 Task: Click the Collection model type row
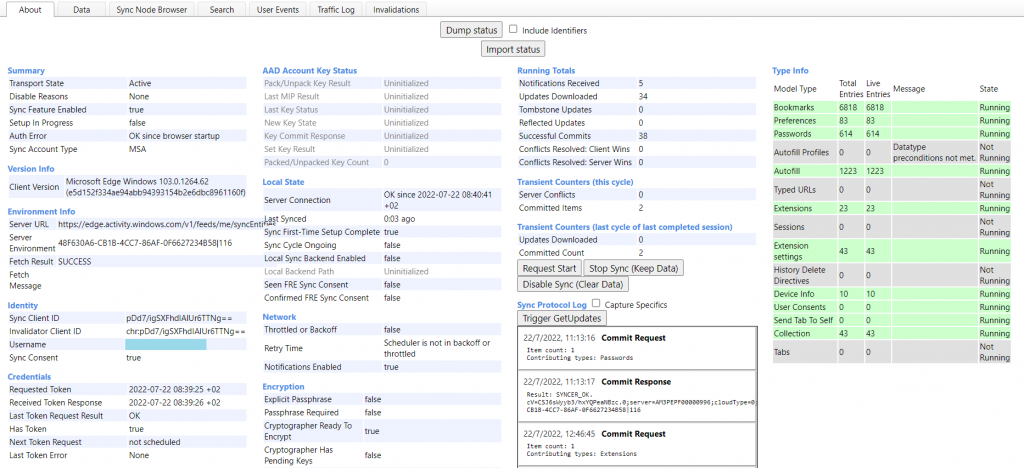click(x=891, y=334)
